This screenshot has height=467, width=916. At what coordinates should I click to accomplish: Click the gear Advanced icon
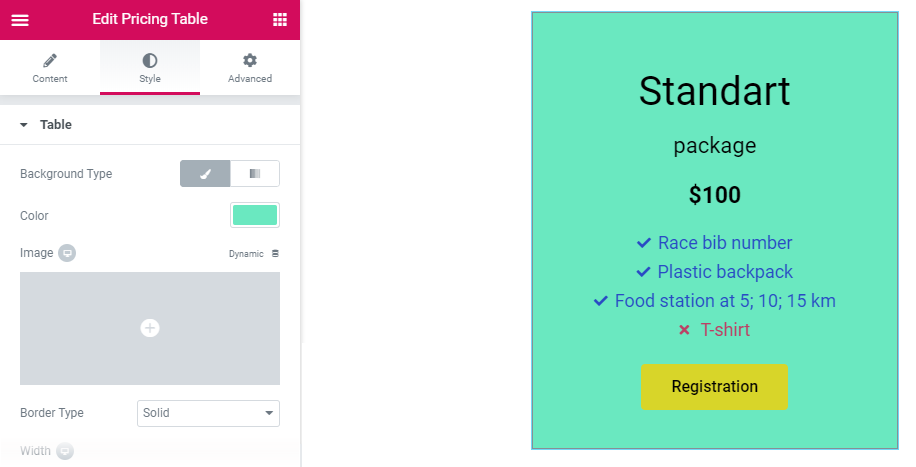tap(250, 60)
